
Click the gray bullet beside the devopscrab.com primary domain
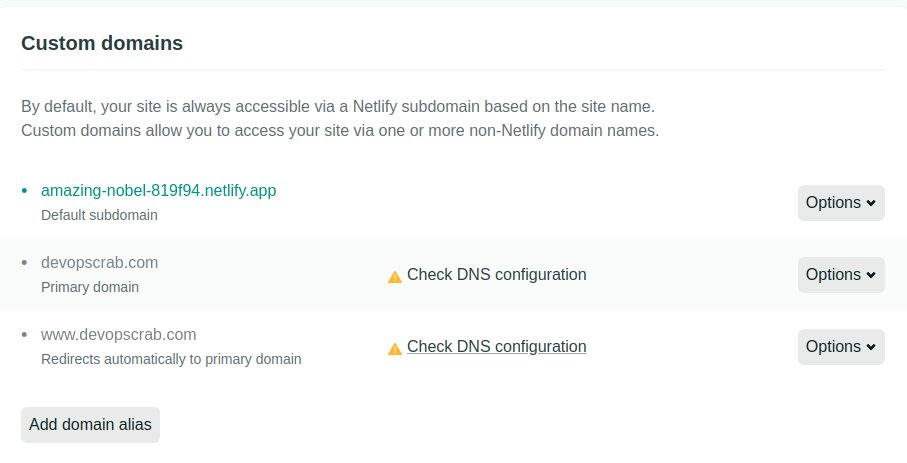click(24, 263)
